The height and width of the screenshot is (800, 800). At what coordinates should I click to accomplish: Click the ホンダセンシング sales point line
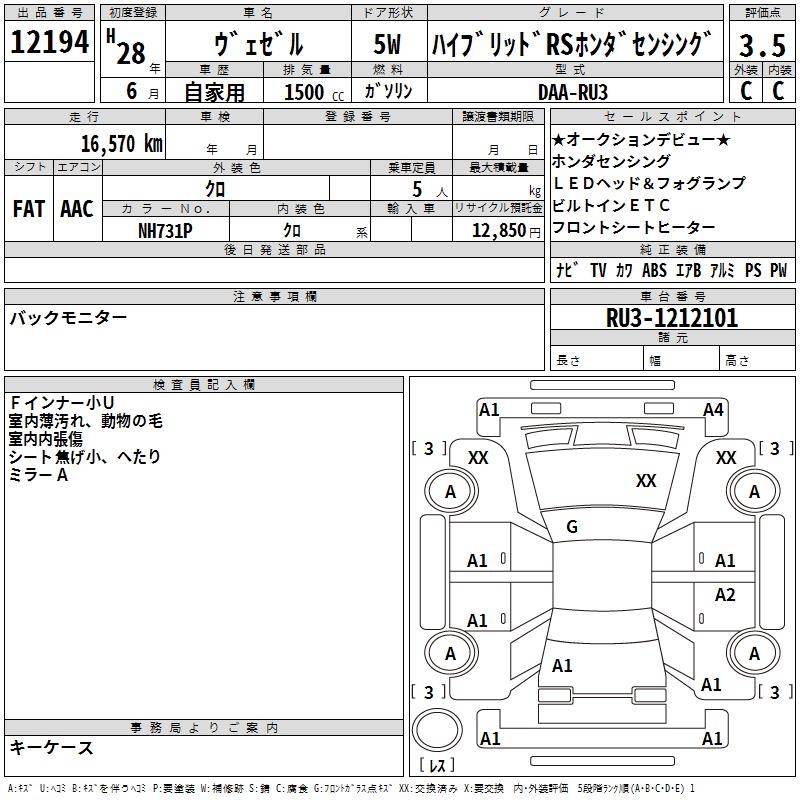point(611,161)
